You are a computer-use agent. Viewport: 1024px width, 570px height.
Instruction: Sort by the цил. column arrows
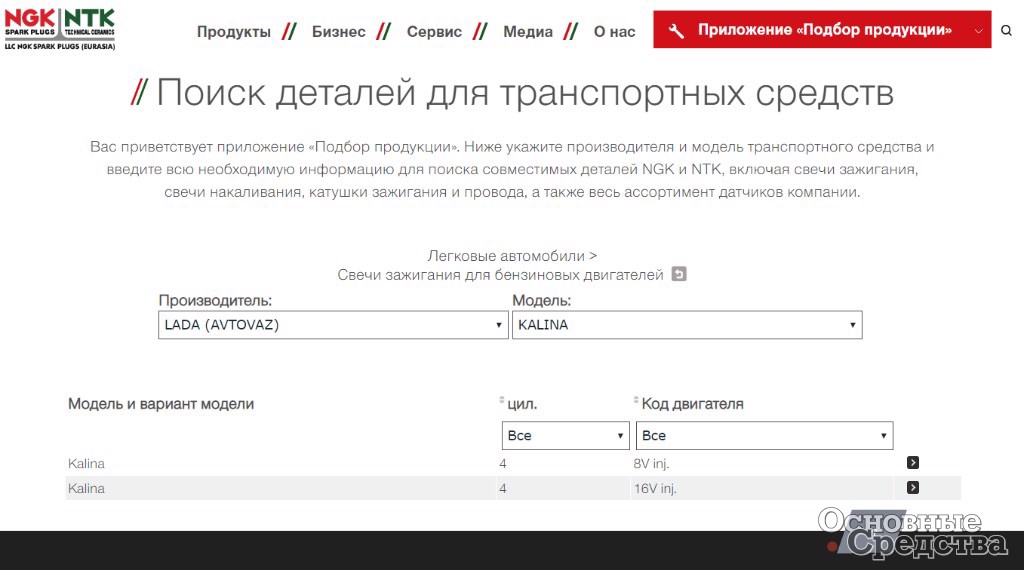502,400
